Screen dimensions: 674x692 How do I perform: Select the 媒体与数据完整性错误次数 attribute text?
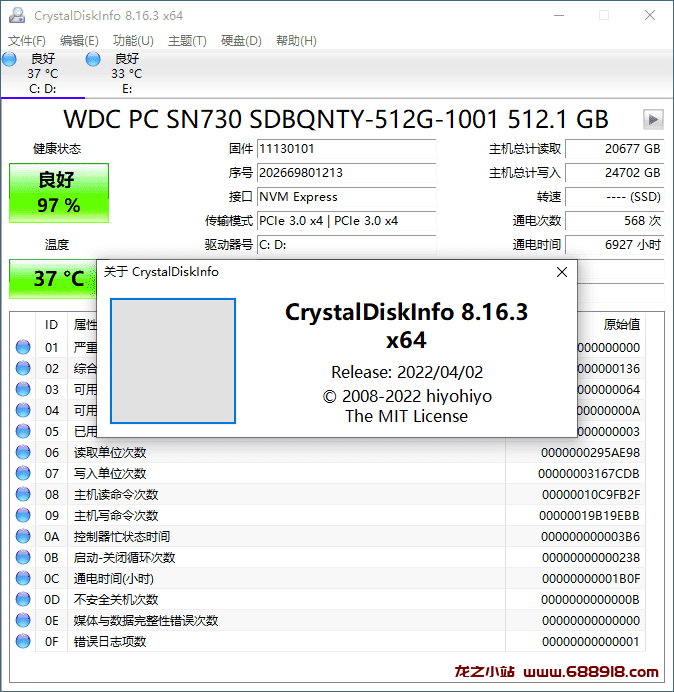coord(146,621)
